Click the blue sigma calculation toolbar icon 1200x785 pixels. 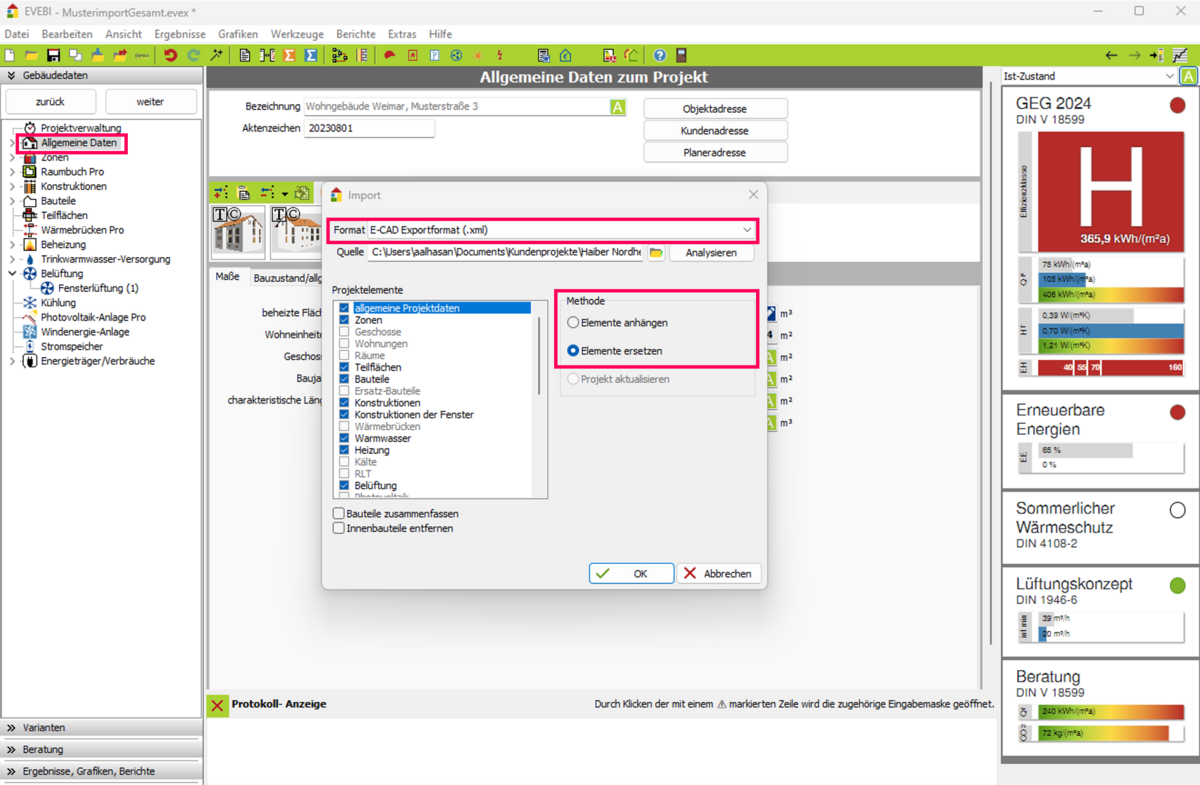click(x=311, y=56)
